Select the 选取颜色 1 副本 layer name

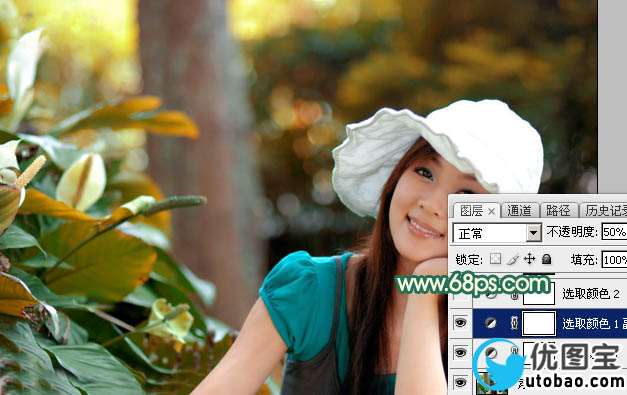(594, 323)
